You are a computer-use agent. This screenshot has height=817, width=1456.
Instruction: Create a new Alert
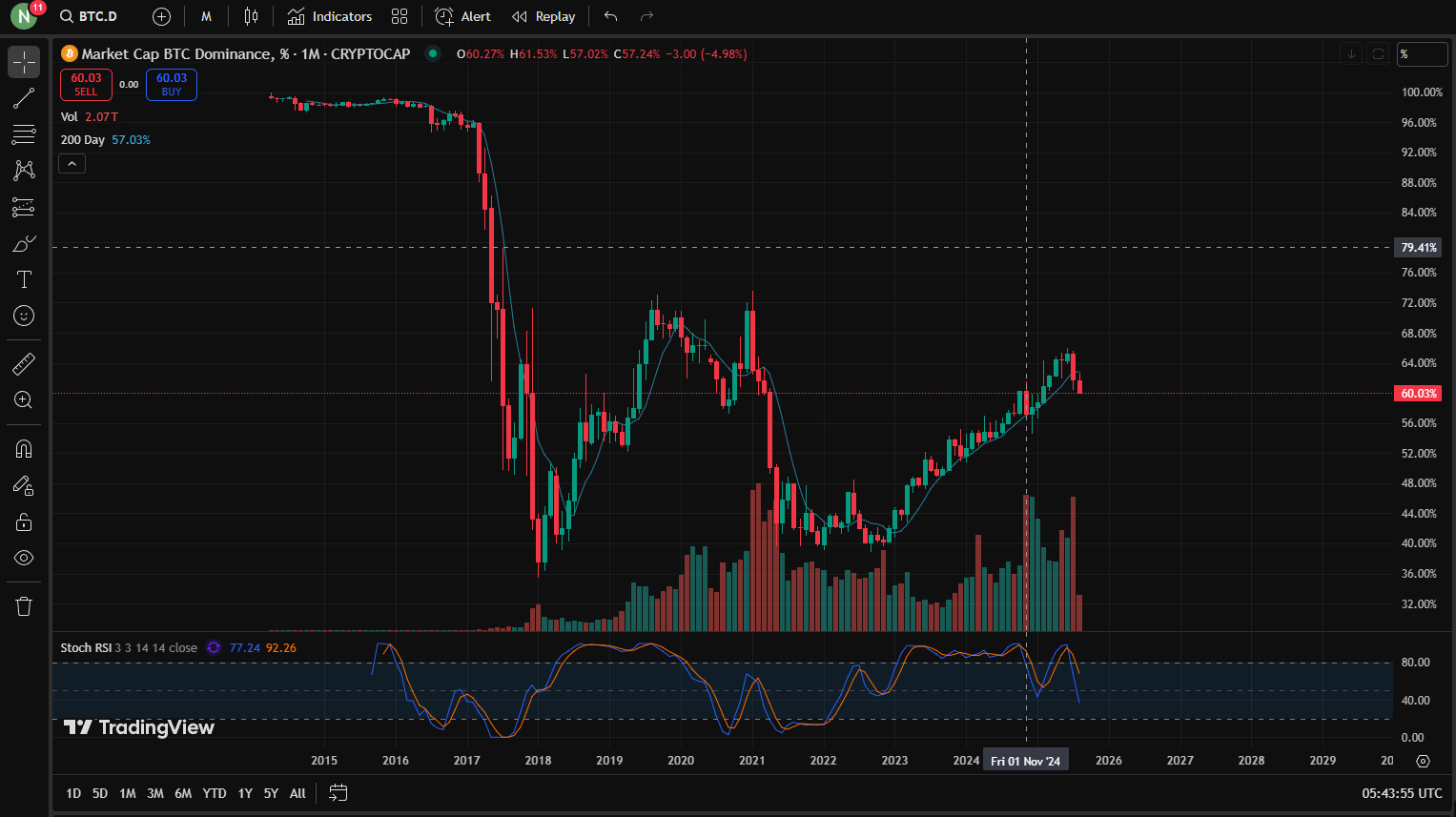(x=462, y=16)
